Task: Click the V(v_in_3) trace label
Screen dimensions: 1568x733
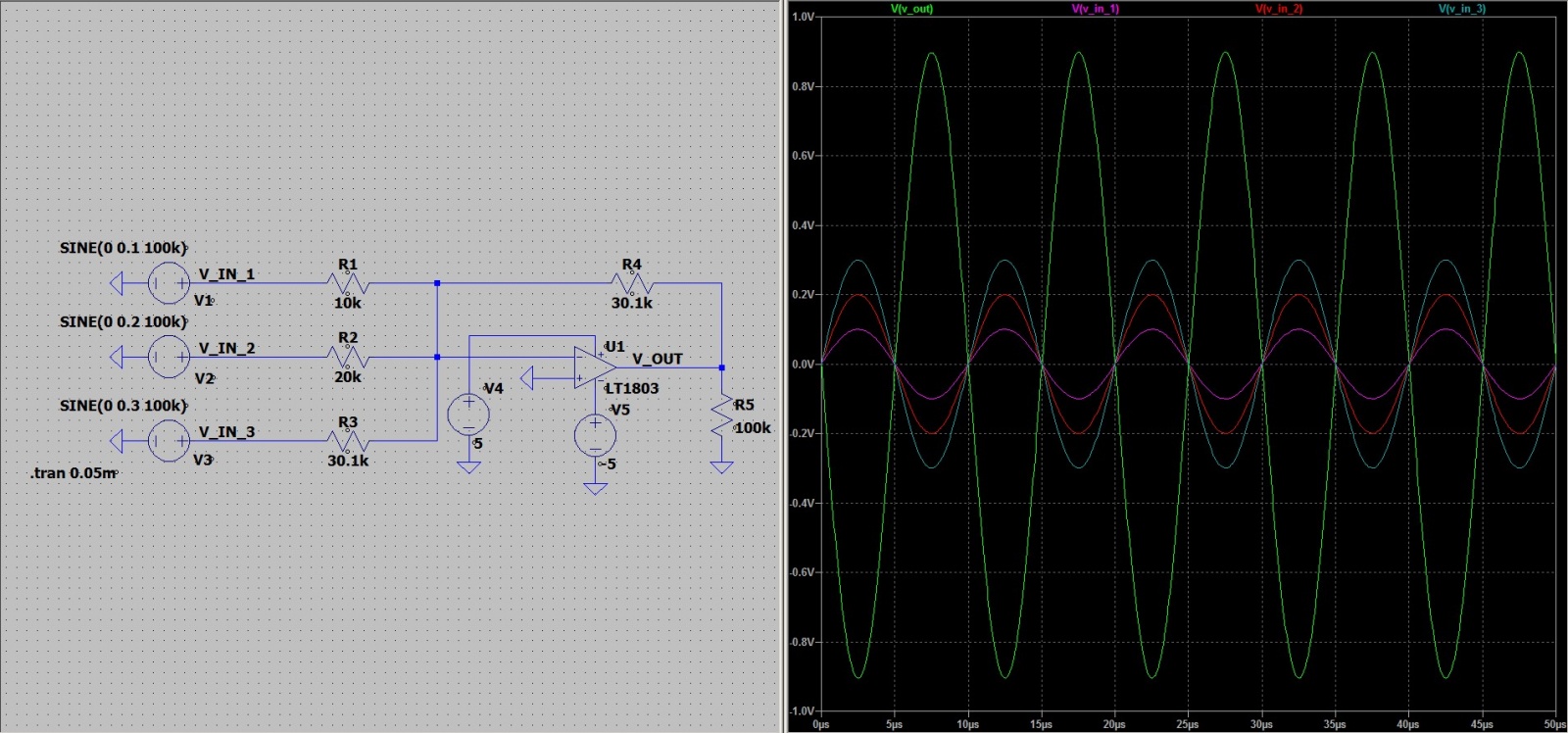Action: tap(1462, 9)
